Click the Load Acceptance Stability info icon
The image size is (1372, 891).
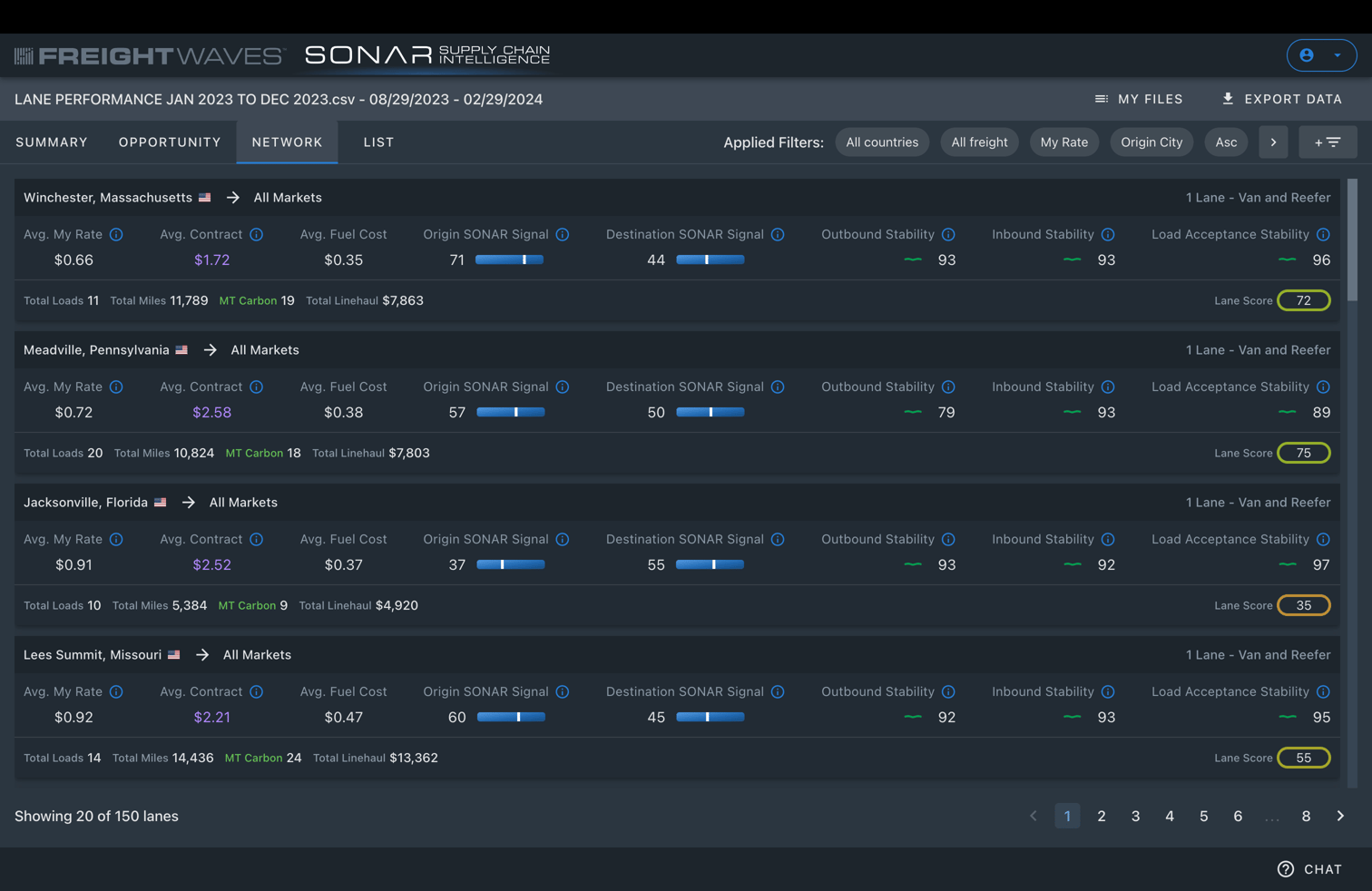click(x=1324, y=234)
